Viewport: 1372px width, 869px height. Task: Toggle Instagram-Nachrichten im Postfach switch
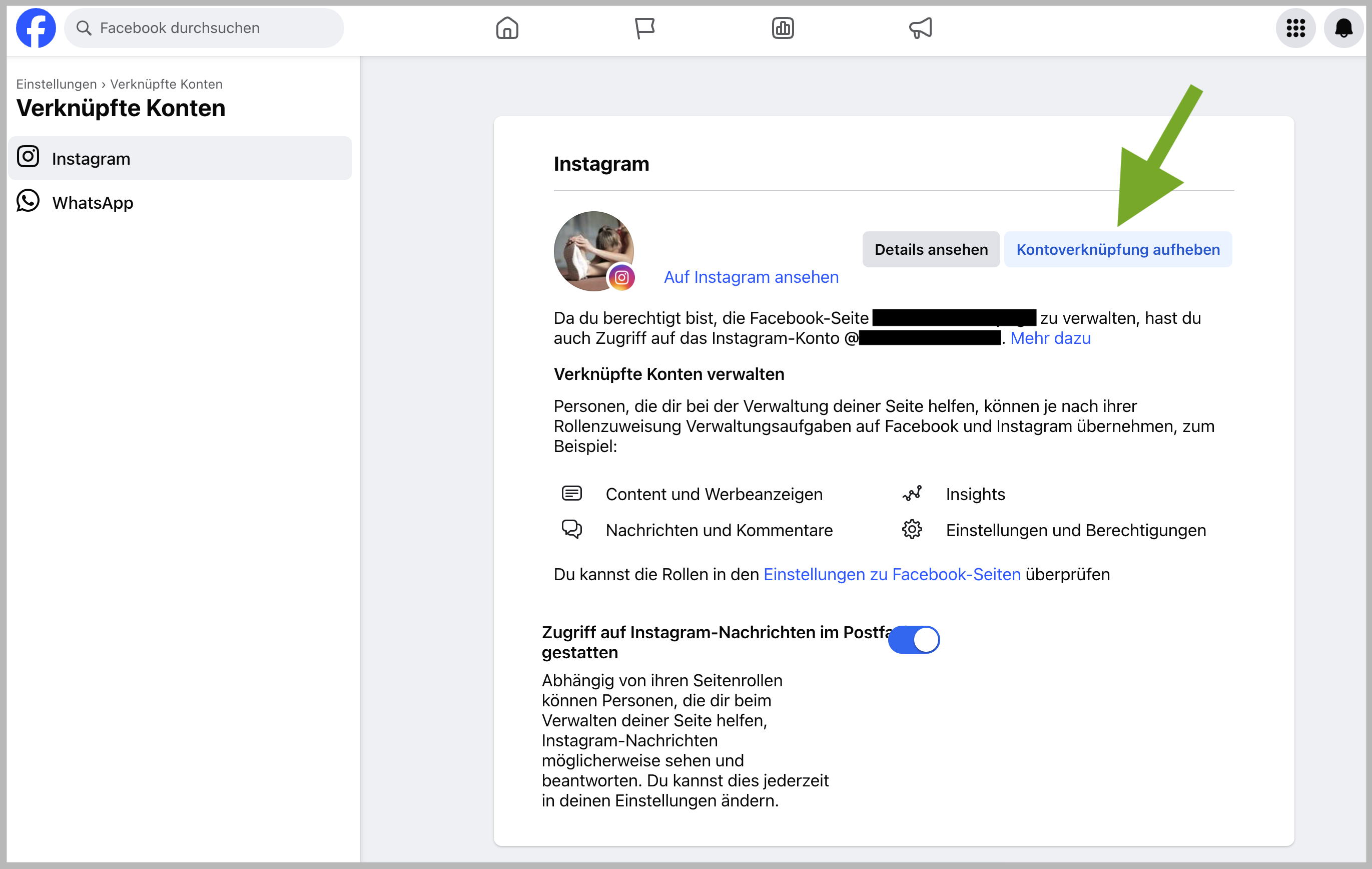913,639
